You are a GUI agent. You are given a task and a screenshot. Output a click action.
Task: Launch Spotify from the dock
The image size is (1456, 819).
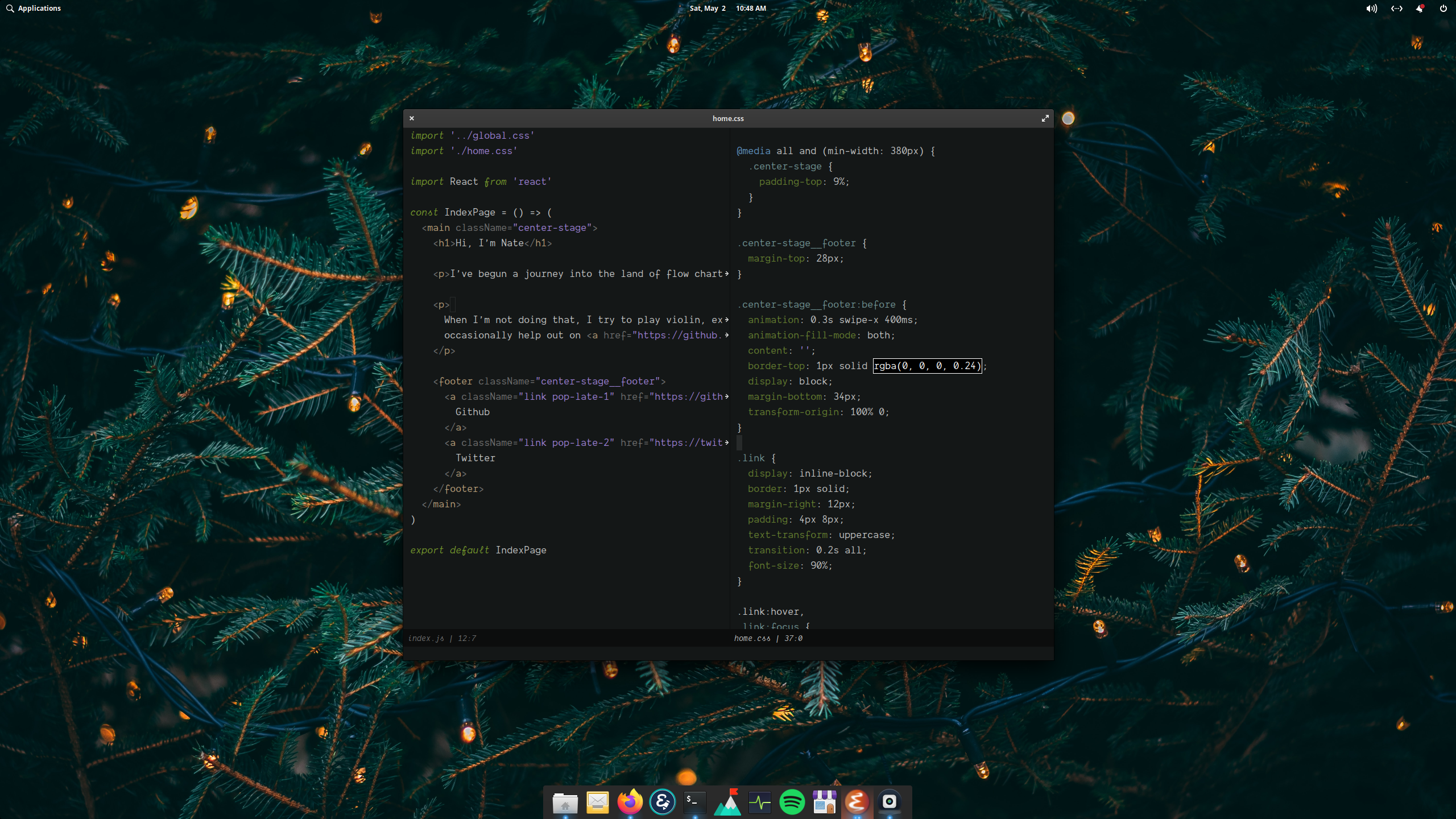click(x=792, y=803)
